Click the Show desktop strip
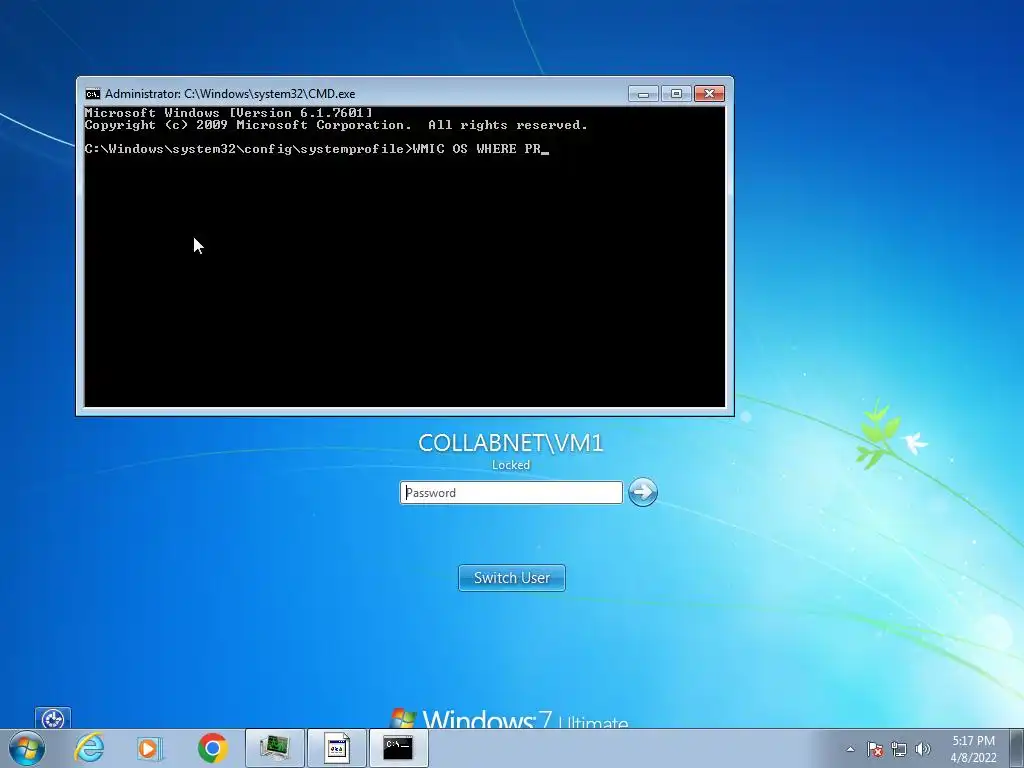 [x=1017, y=748]
